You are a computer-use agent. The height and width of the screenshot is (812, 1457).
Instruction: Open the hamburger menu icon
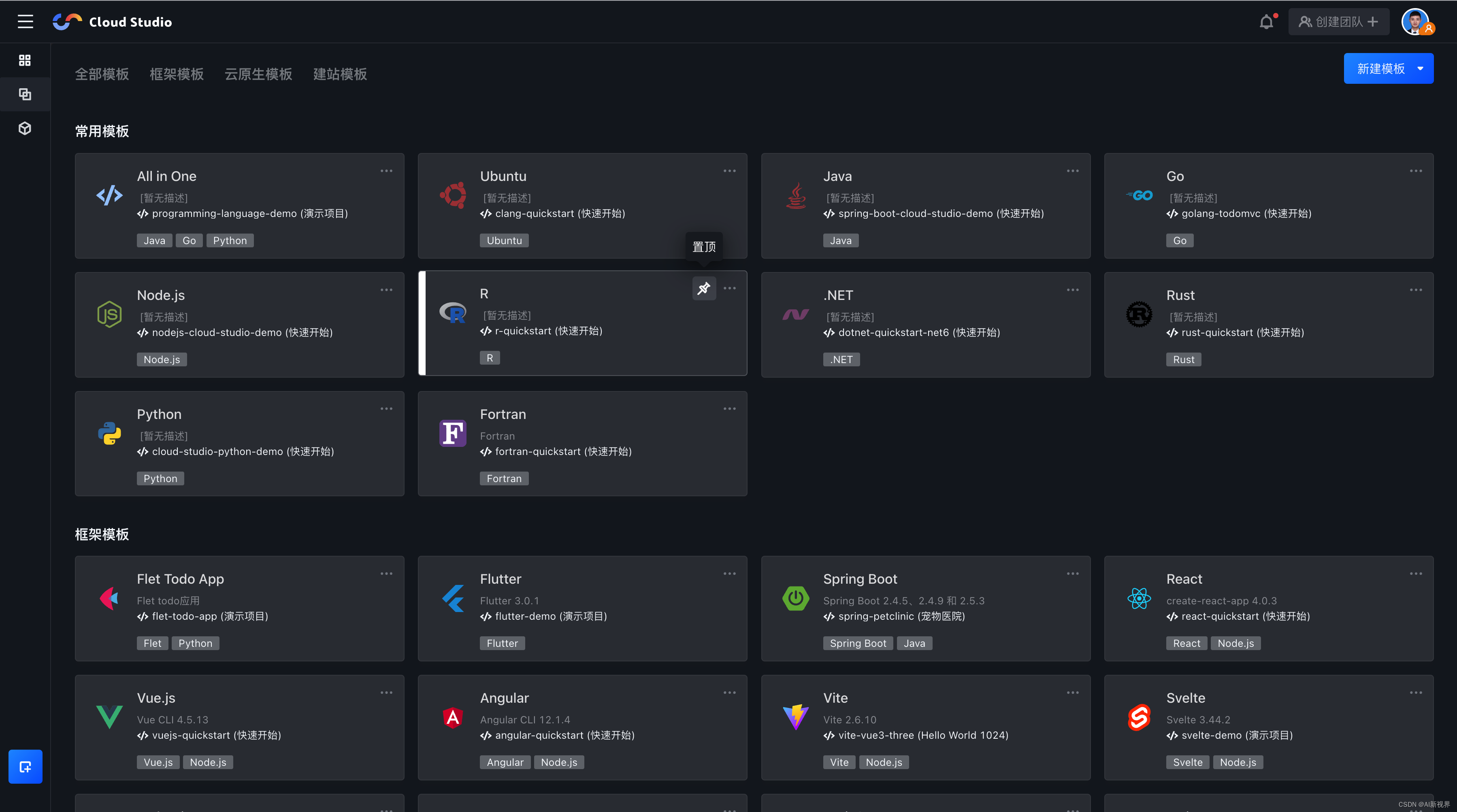point(26,21)
